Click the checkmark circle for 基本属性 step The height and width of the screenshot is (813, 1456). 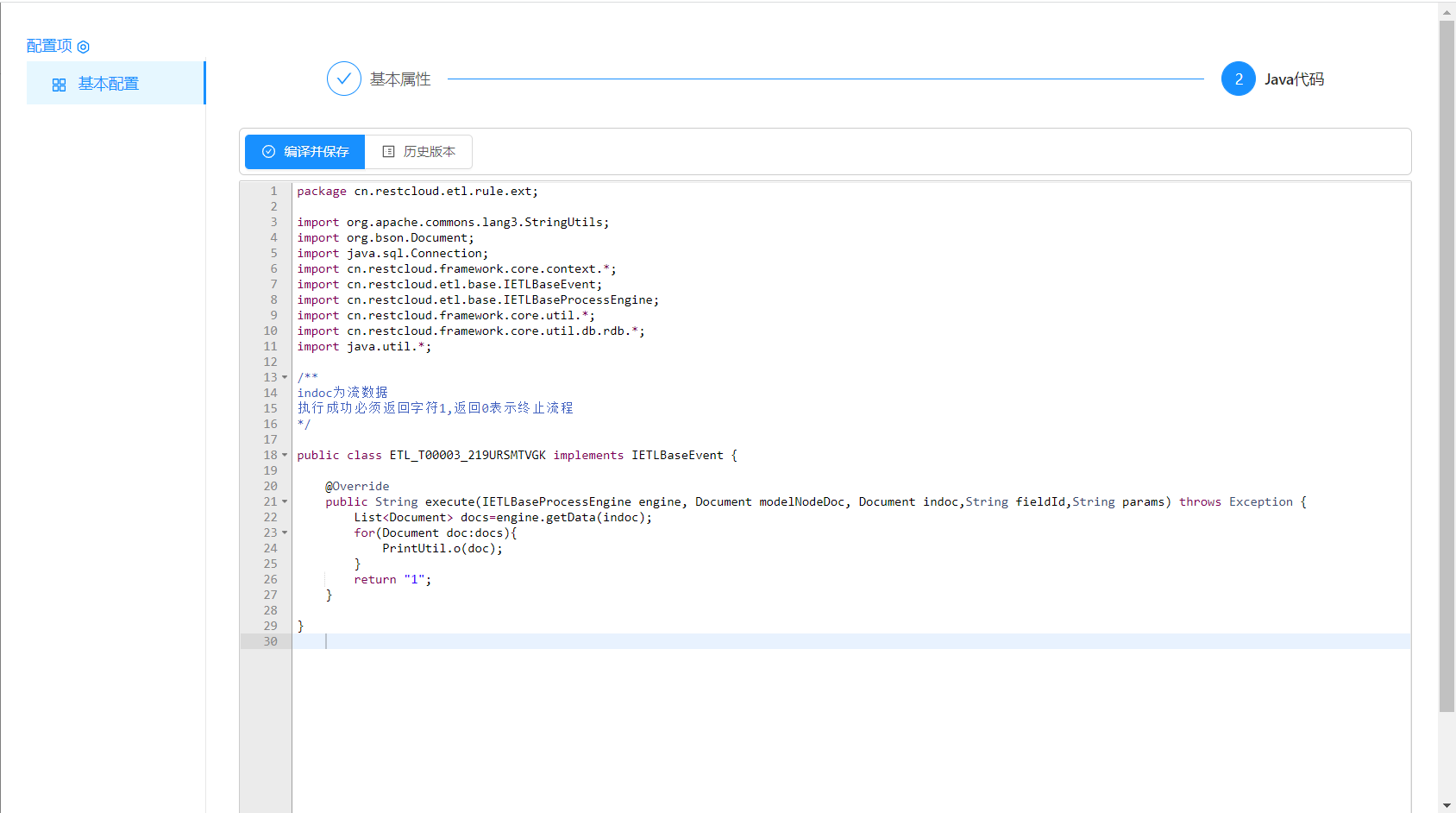point(343,79)
